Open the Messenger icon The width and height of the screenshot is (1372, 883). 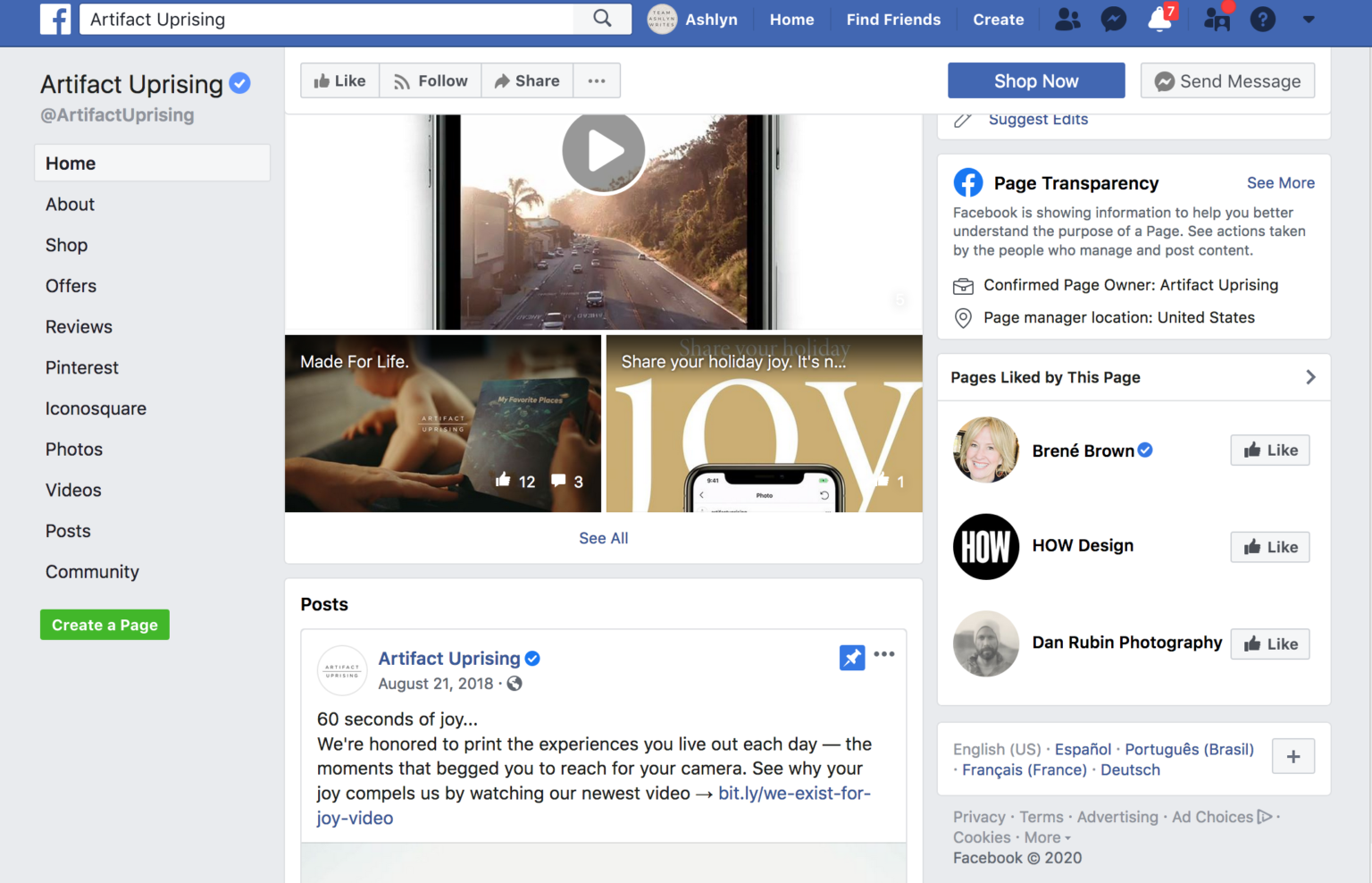coord(1113,19)
